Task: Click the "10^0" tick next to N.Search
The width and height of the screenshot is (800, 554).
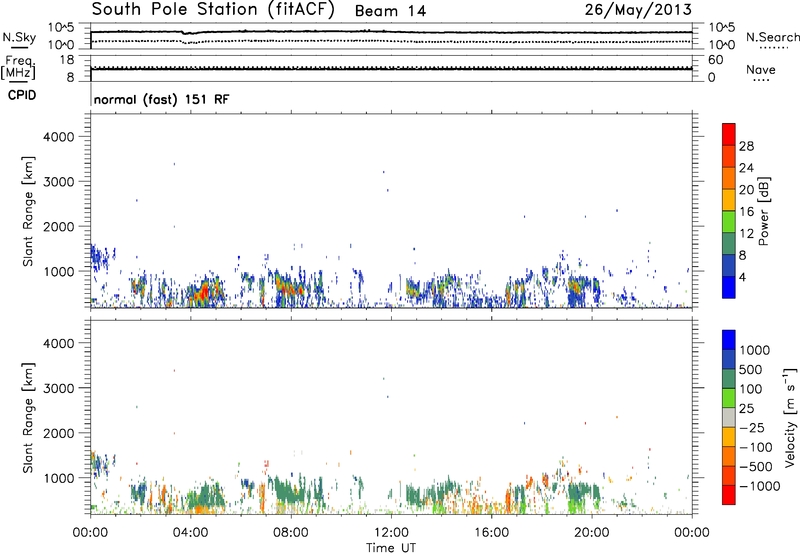Action: (722, 45)
